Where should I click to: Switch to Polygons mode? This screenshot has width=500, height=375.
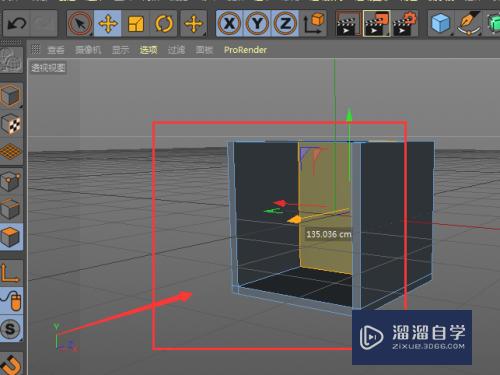[x=11, y=237]
